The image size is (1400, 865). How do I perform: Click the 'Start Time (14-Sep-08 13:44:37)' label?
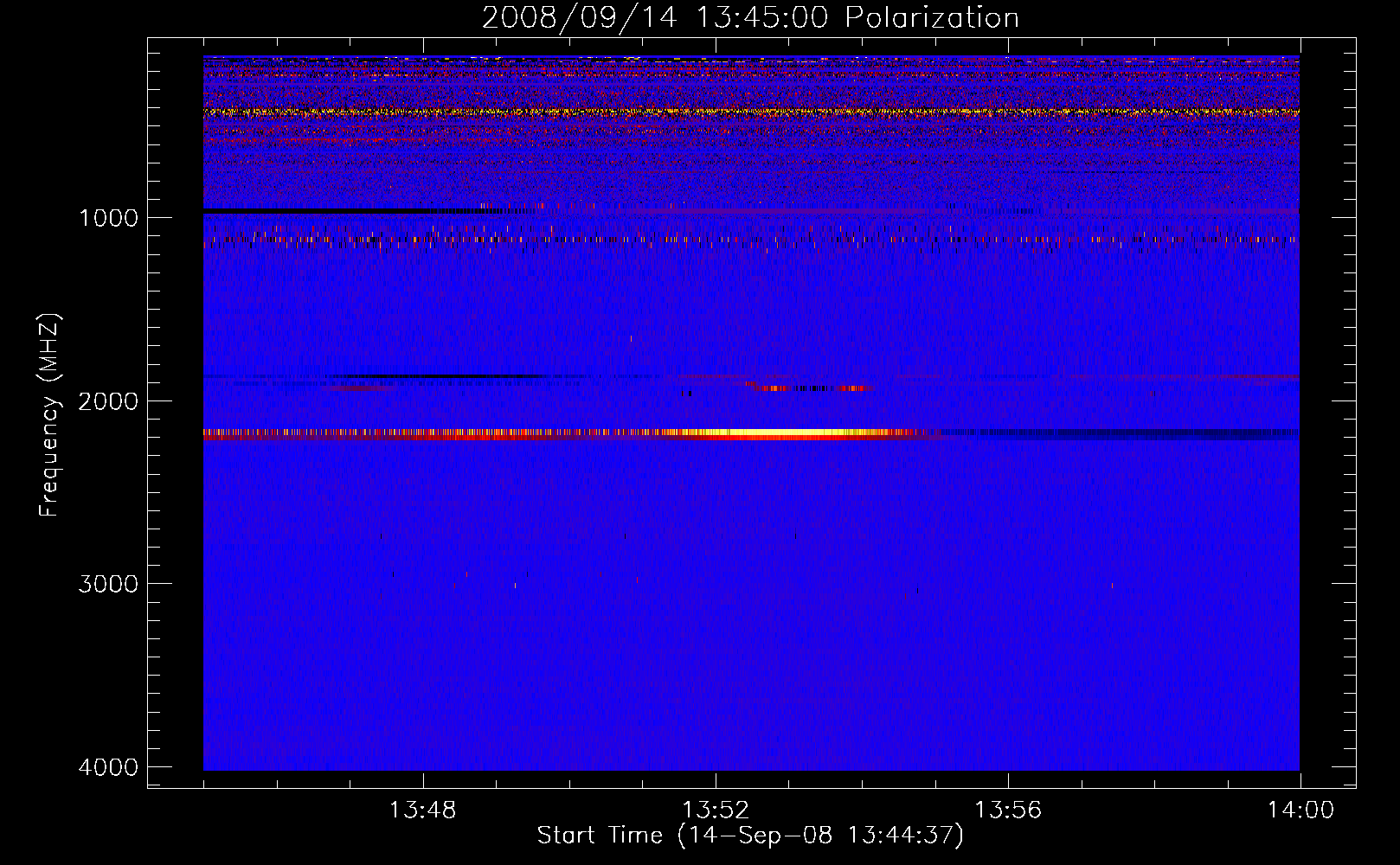click(x=750, y=836)
